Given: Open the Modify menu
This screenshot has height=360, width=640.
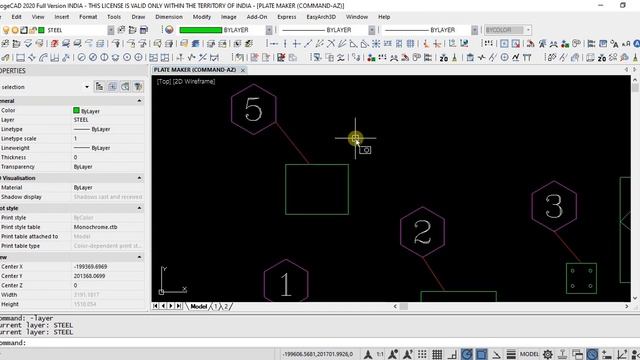Looking at the screenshot, I should 202,17.
